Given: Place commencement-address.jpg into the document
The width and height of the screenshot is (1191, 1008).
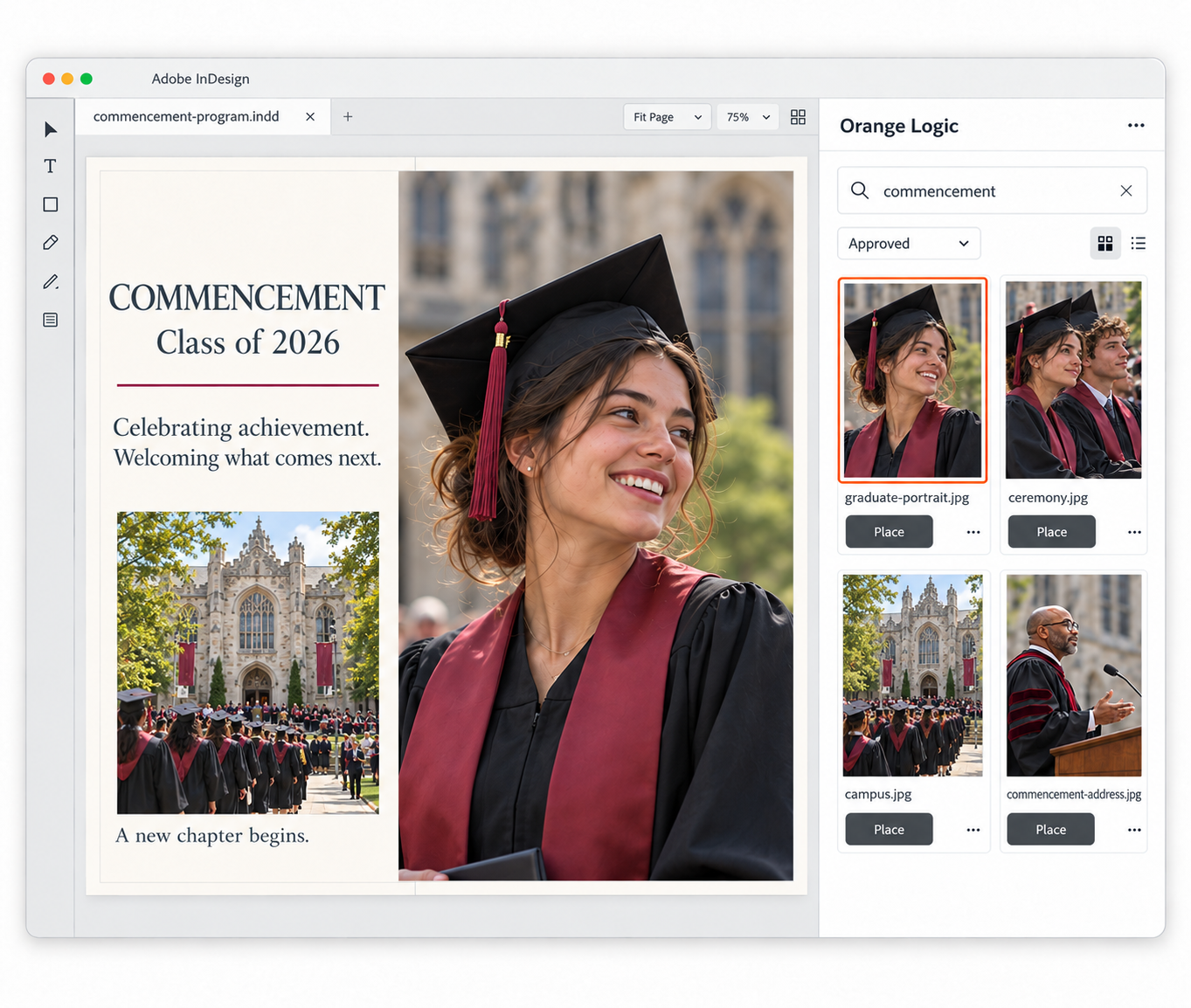Looking at the screenshot, I should coord(1050,830).
